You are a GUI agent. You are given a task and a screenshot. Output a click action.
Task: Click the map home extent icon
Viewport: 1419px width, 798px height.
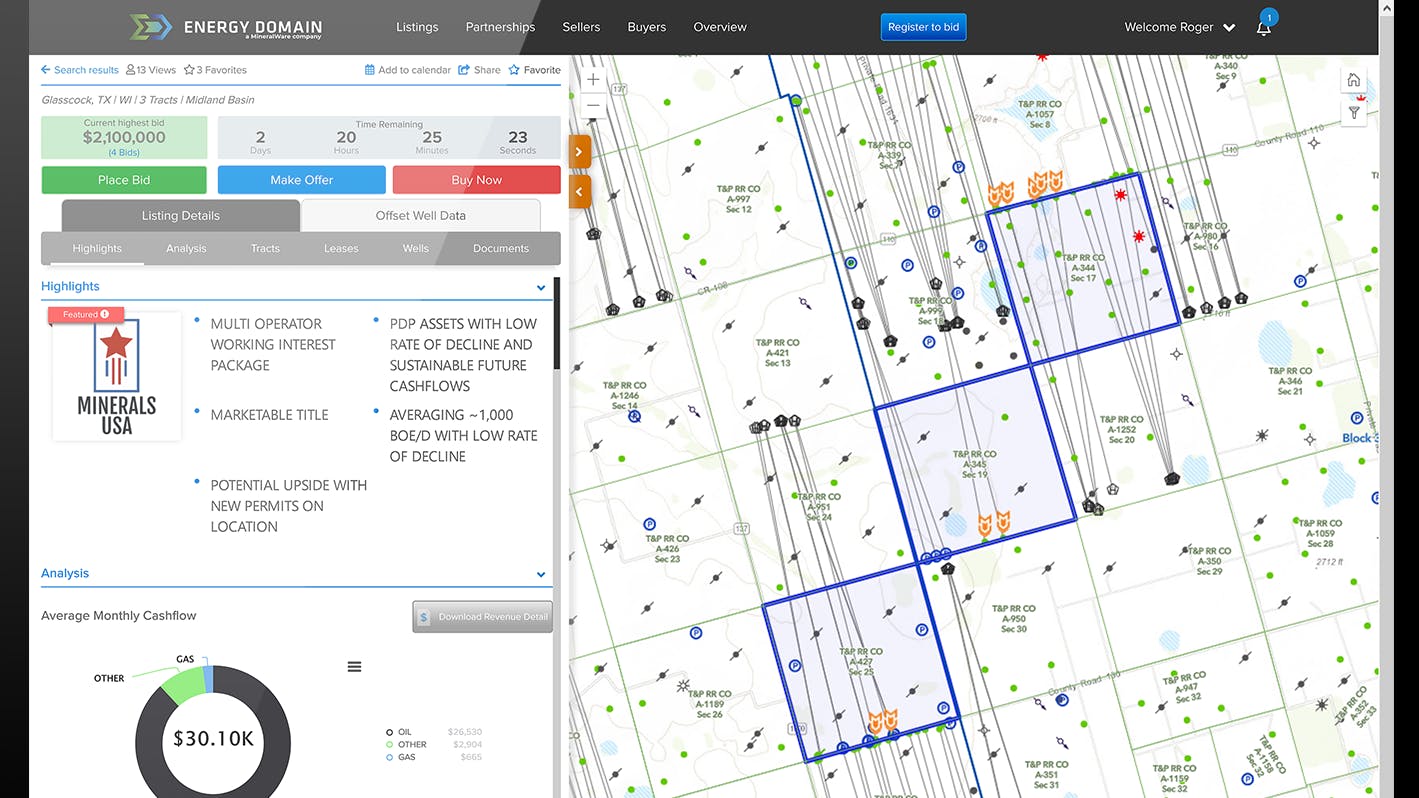pos(1353,80)
